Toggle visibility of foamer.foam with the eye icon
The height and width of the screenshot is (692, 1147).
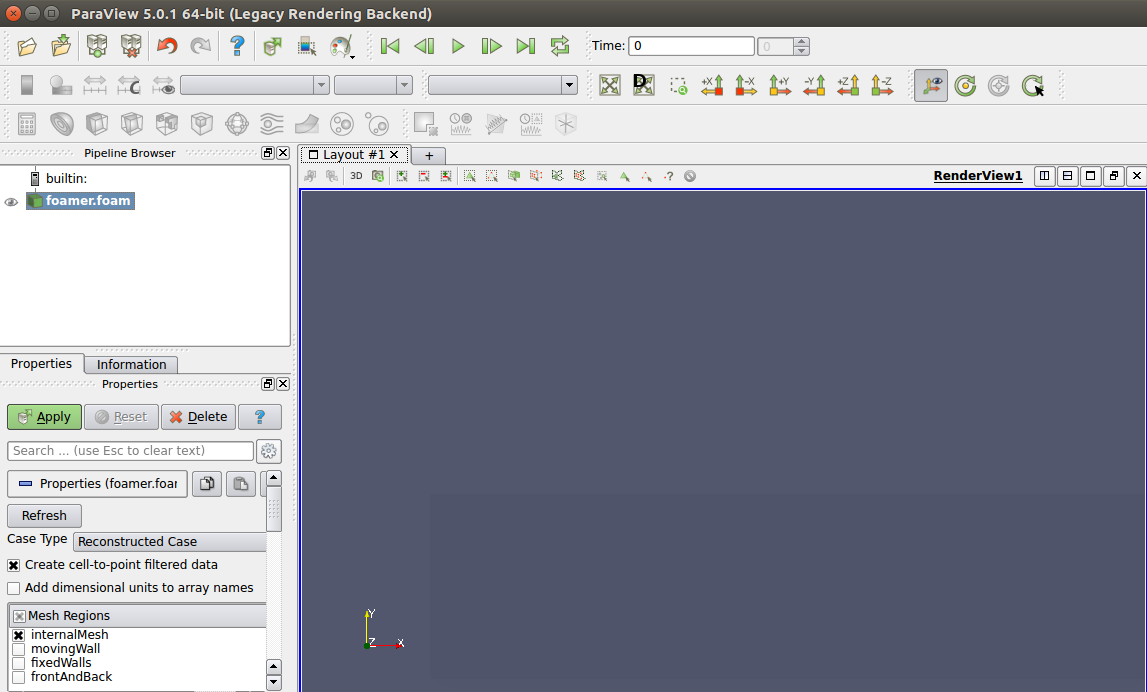[10, 200]
